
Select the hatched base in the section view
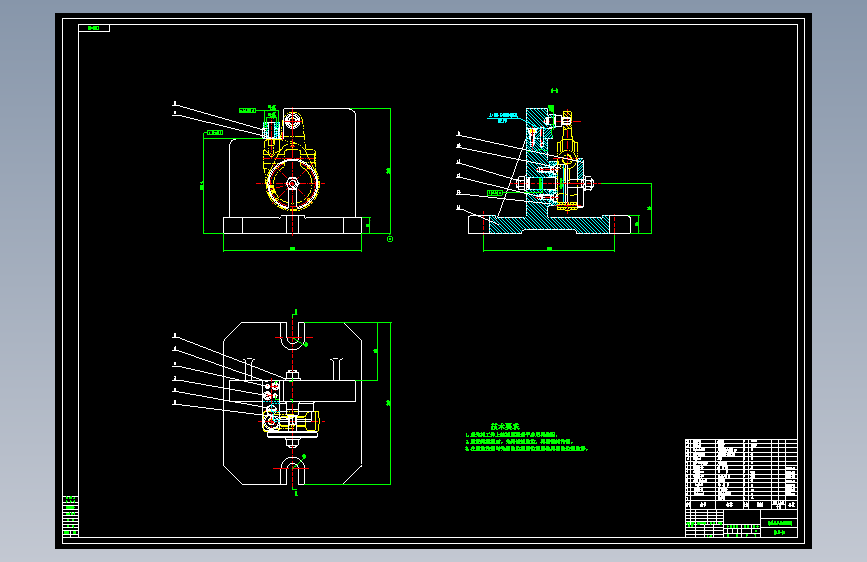[549, 225]
